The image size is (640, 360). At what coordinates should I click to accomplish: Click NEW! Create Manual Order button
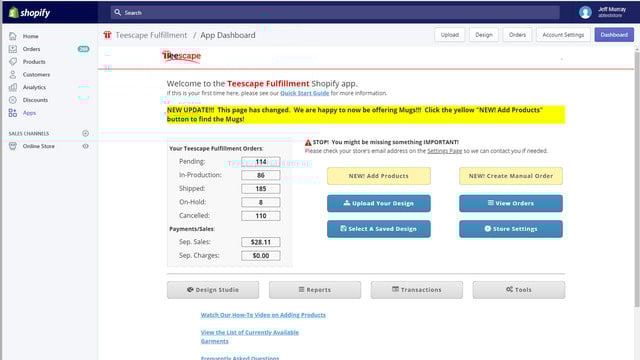click(x=511, y=176)
